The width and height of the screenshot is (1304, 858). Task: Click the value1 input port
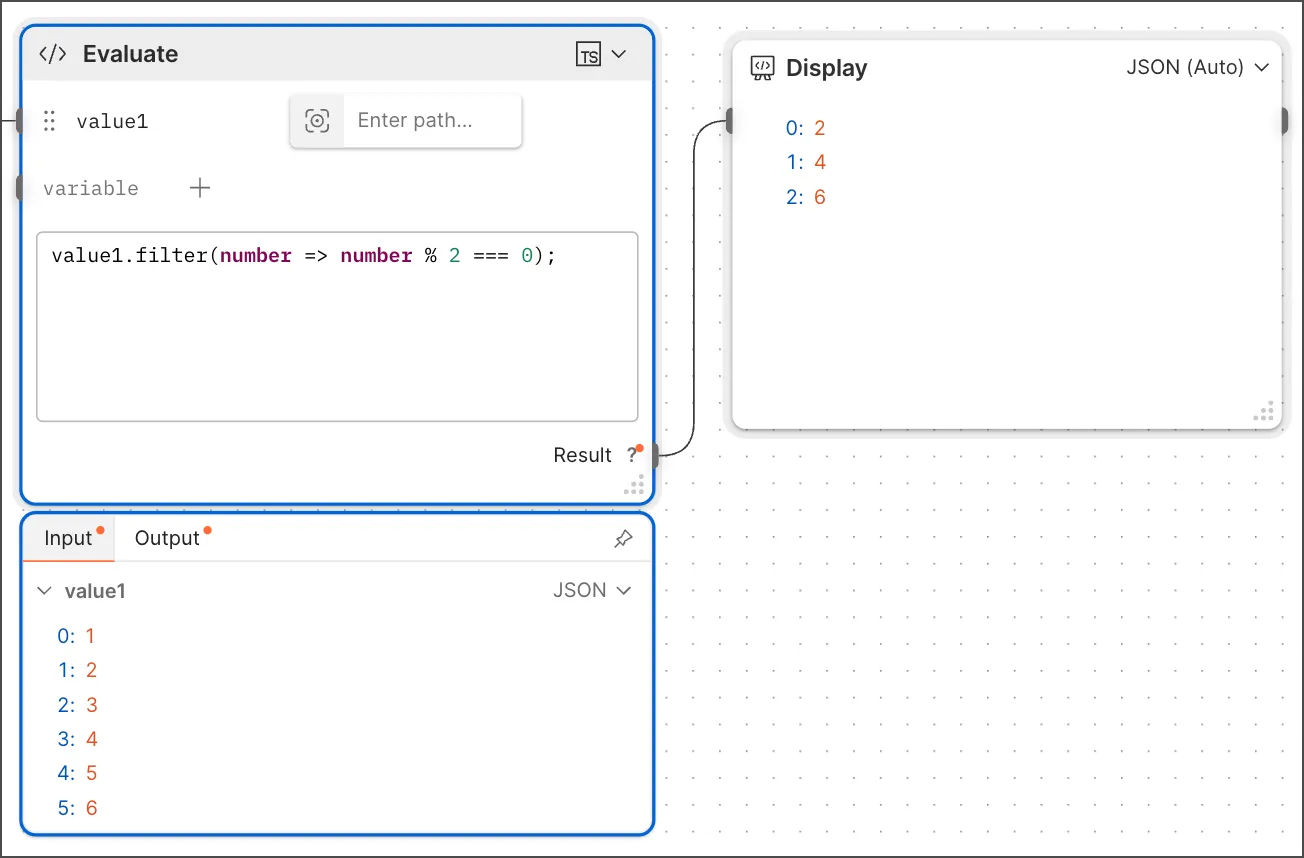pyautogui.click(x=19, y=122)
